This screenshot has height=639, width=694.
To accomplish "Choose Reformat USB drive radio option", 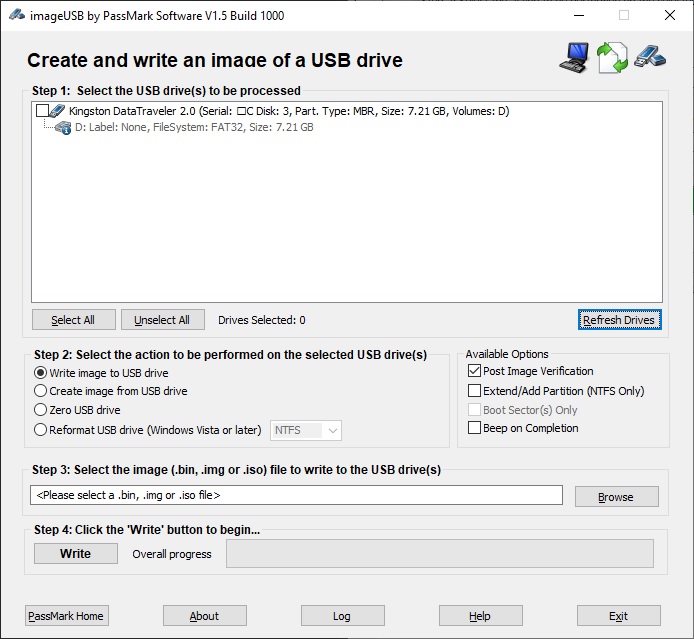I will 40,430.
